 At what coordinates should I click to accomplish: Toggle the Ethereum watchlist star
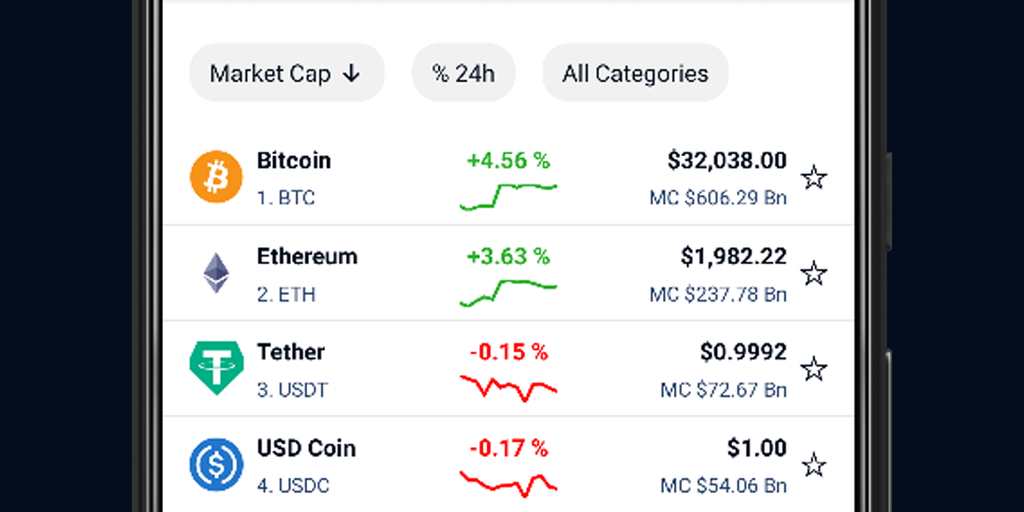coord(815,273)
